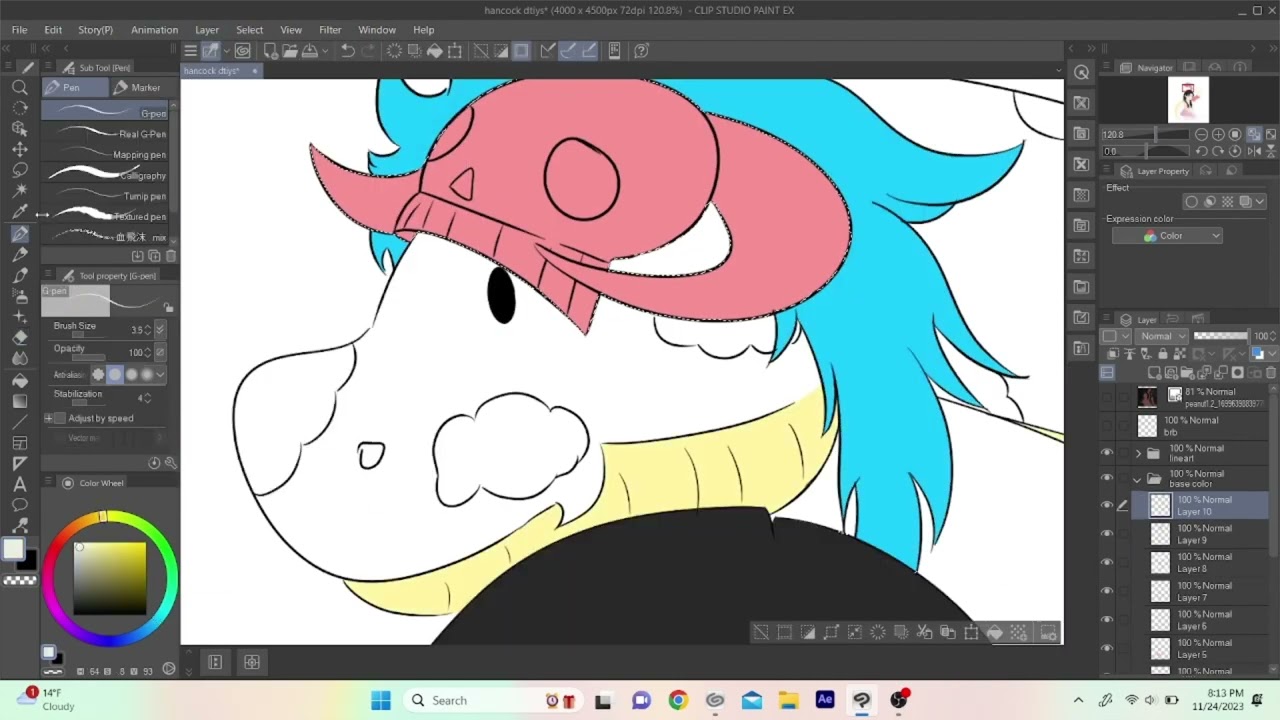The image size is (1280, 720).
Task: Open the dropdown arrow next to Save icon
Action: (326, 52)
